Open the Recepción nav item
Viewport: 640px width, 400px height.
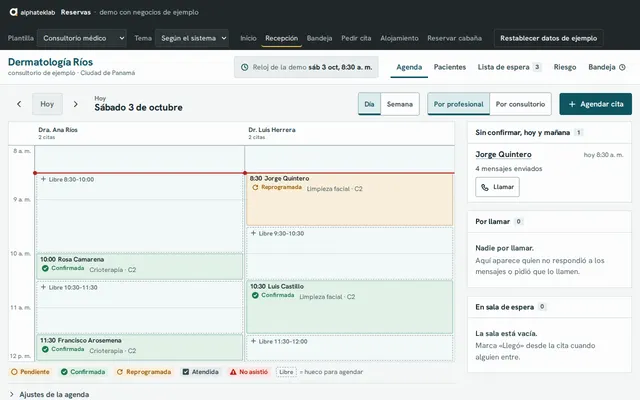pos(282,38)
